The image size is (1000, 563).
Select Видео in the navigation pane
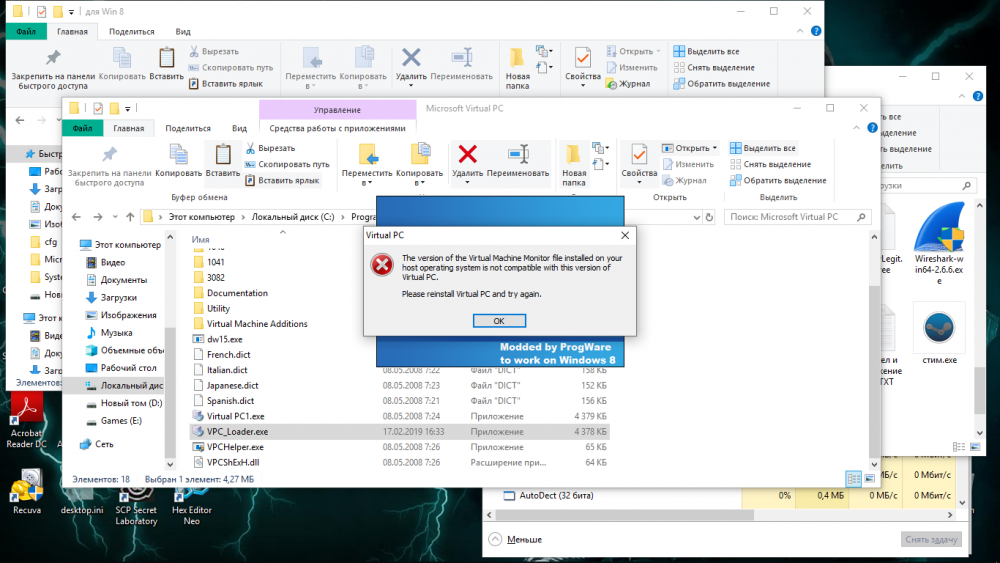click(x=113, y=262)
